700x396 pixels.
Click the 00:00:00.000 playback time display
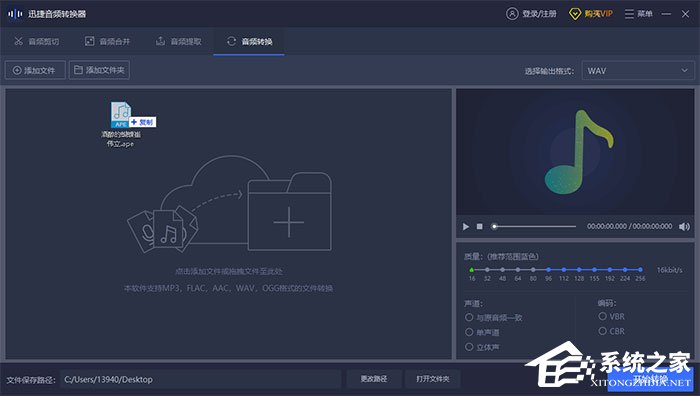pyautogui.click(x=607, y=226)
